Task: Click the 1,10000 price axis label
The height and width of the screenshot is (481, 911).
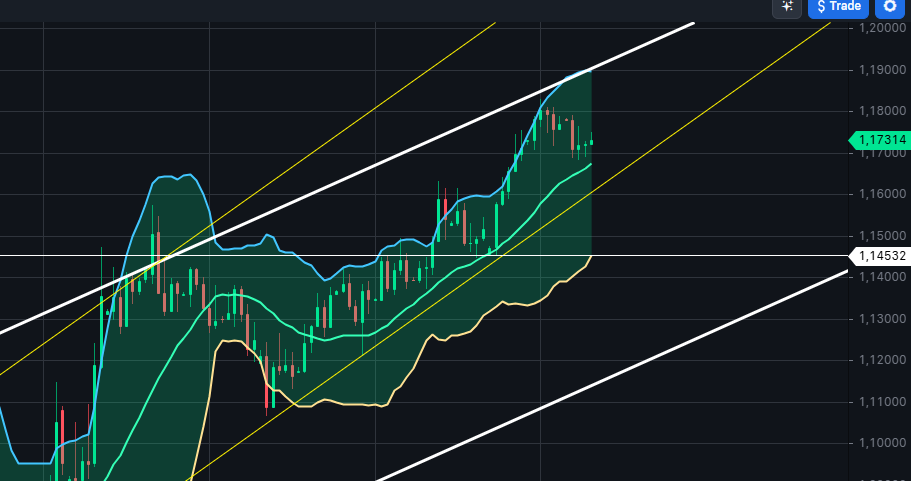Action: coord(882,443)
